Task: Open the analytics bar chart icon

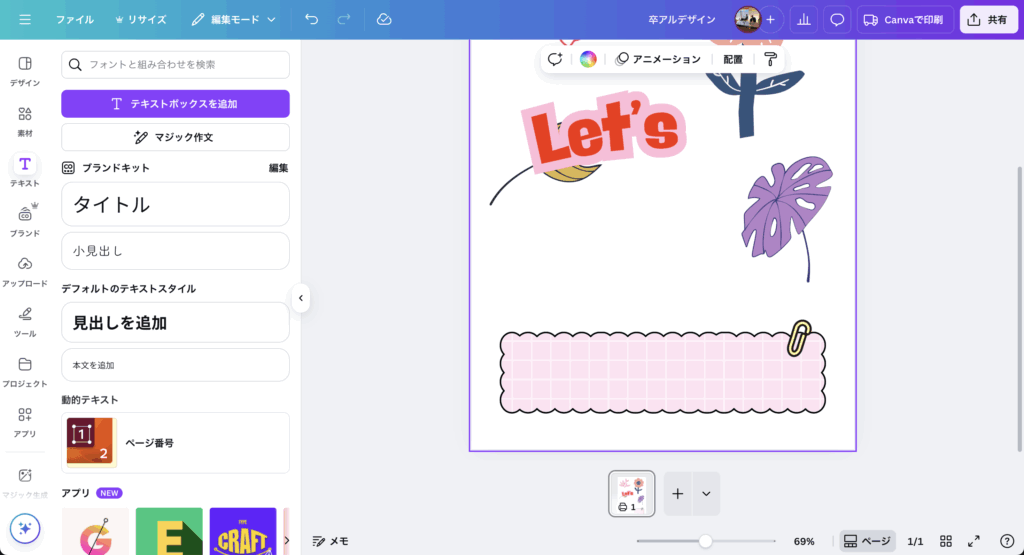Action: pyautogui.click(x=803, y=19)
